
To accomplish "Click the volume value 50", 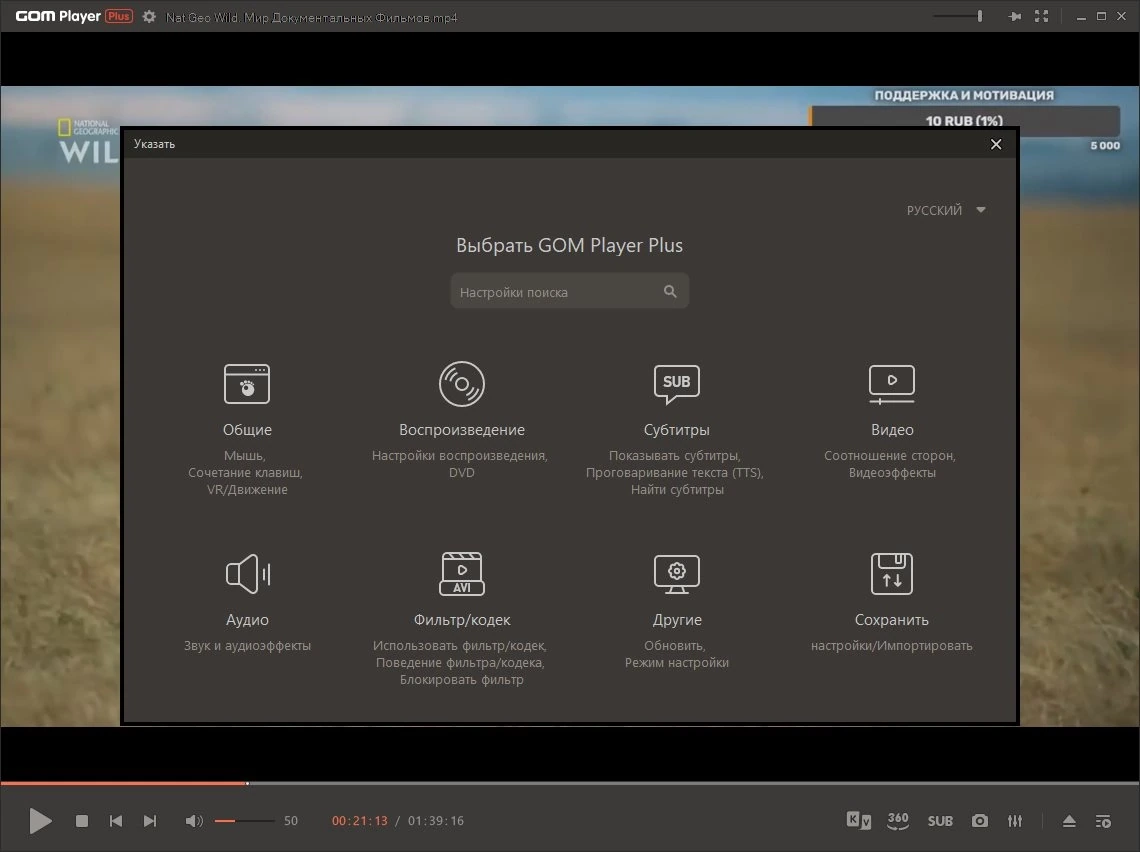I will tap(291, 821).
